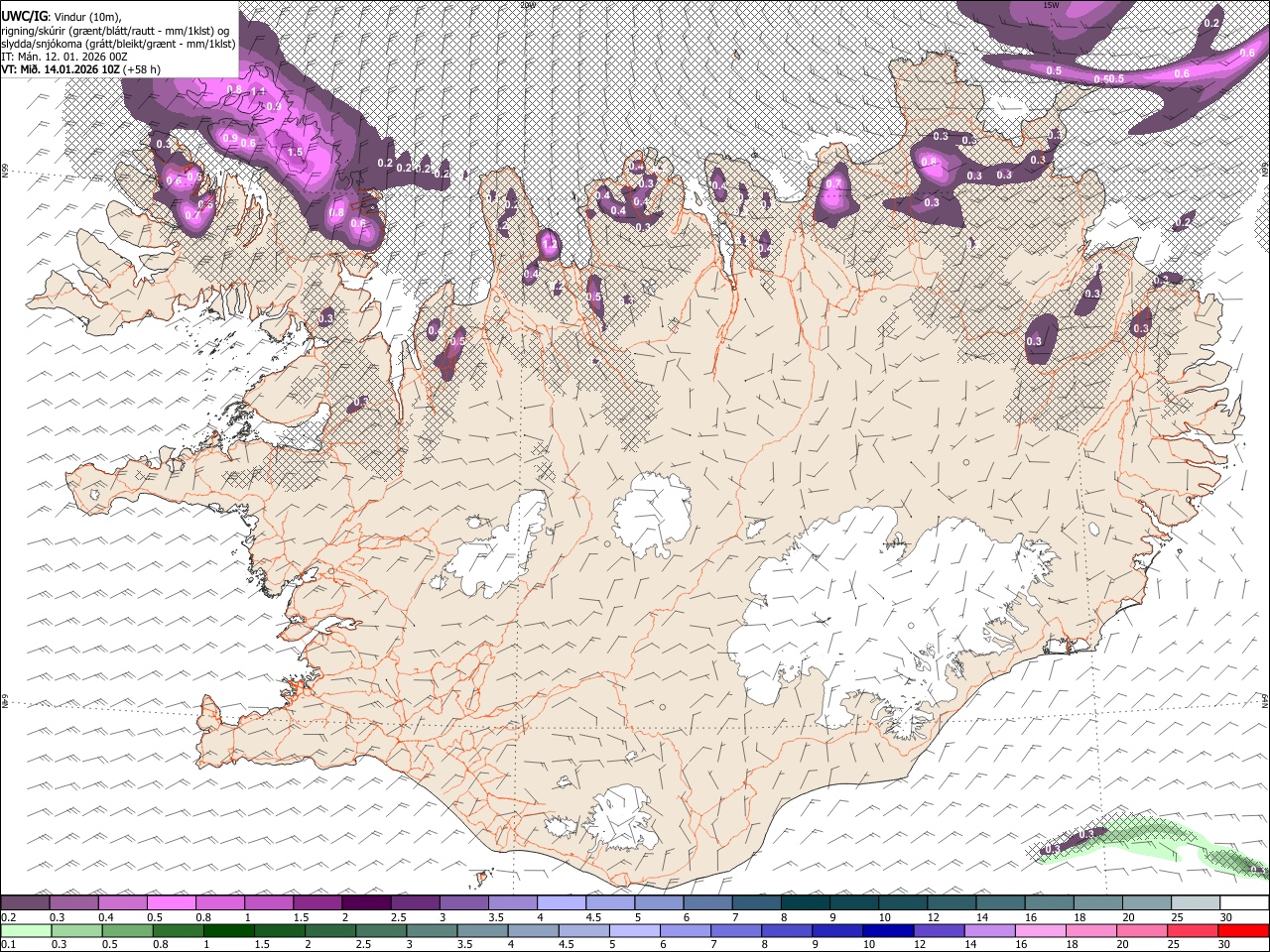This screenshot has height=952, width=1270.
Task: Click the '14' label in the upper legend row
Action: (x=983, y=917)
